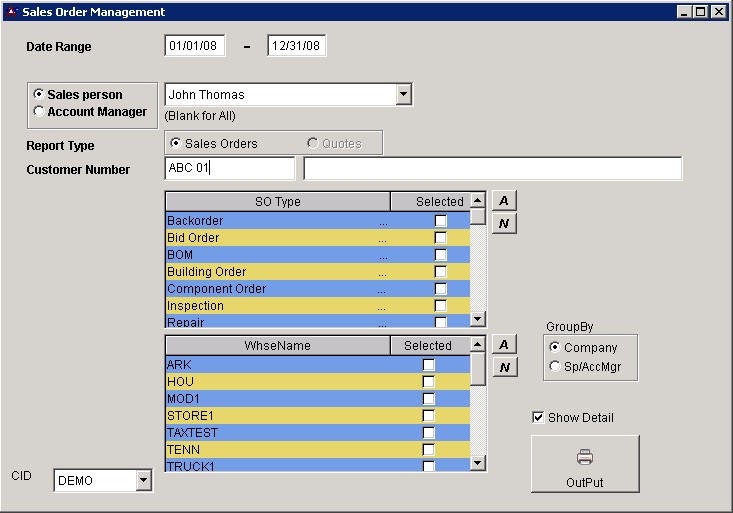Viewport: 733px width, 513px height.
Task: Expand the CID DEMO dropdown
Action: tap(143, 481)
